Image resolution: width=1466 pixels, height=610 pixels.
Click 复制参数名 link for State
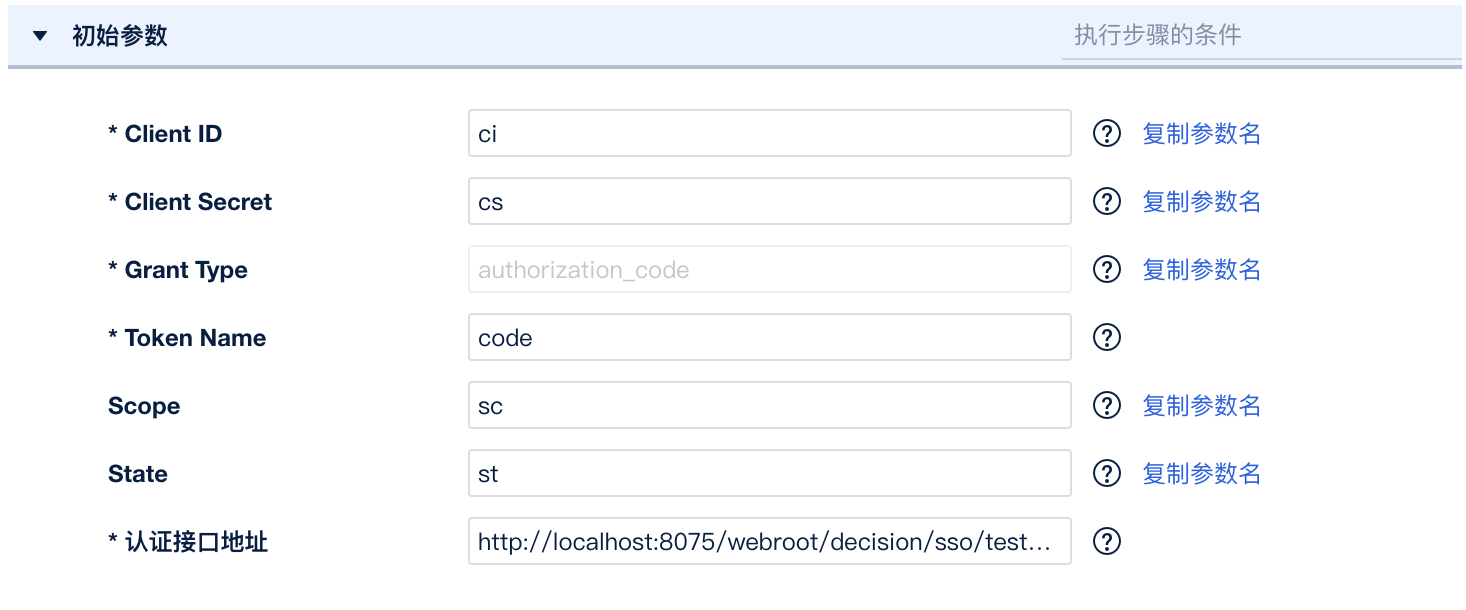point(1201,474)
